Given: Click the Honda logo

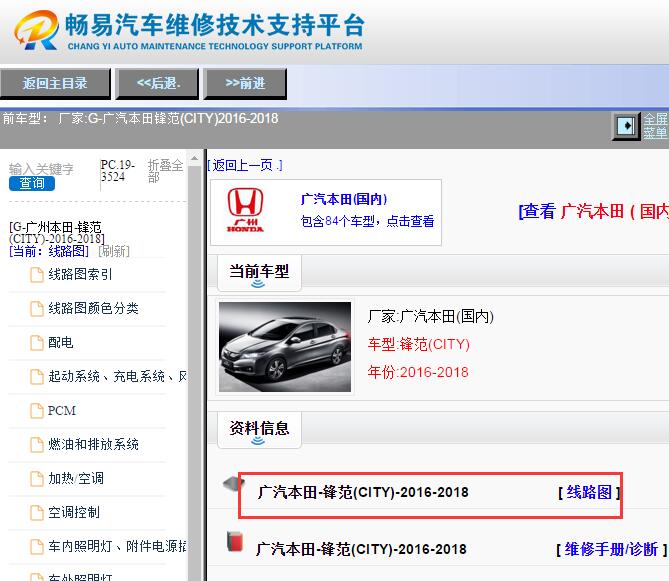Looking at the screenshot, I should [x=245, y=210].
